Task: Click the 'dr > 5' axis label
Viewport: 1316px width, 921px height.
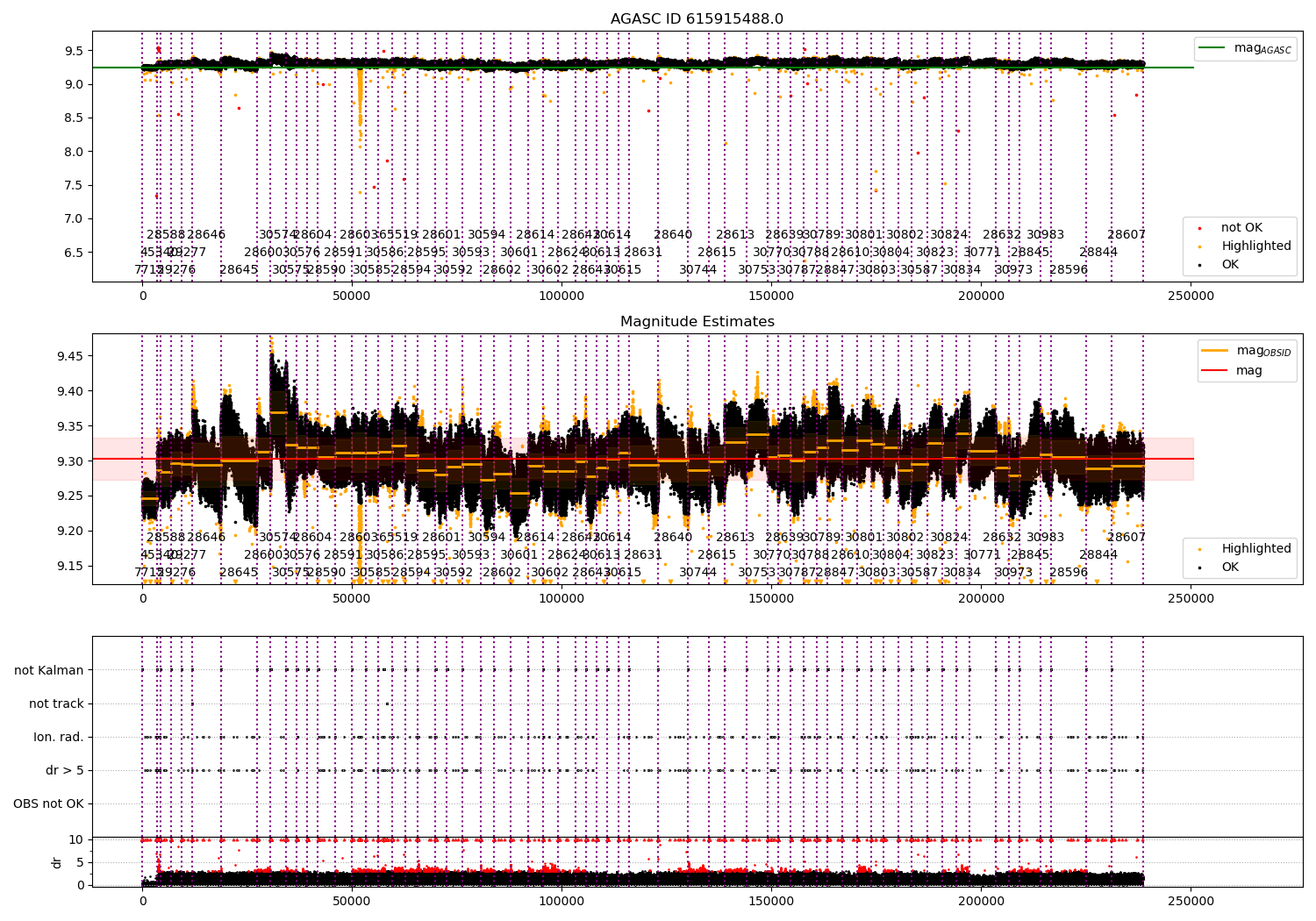Action: coord(65,771)
